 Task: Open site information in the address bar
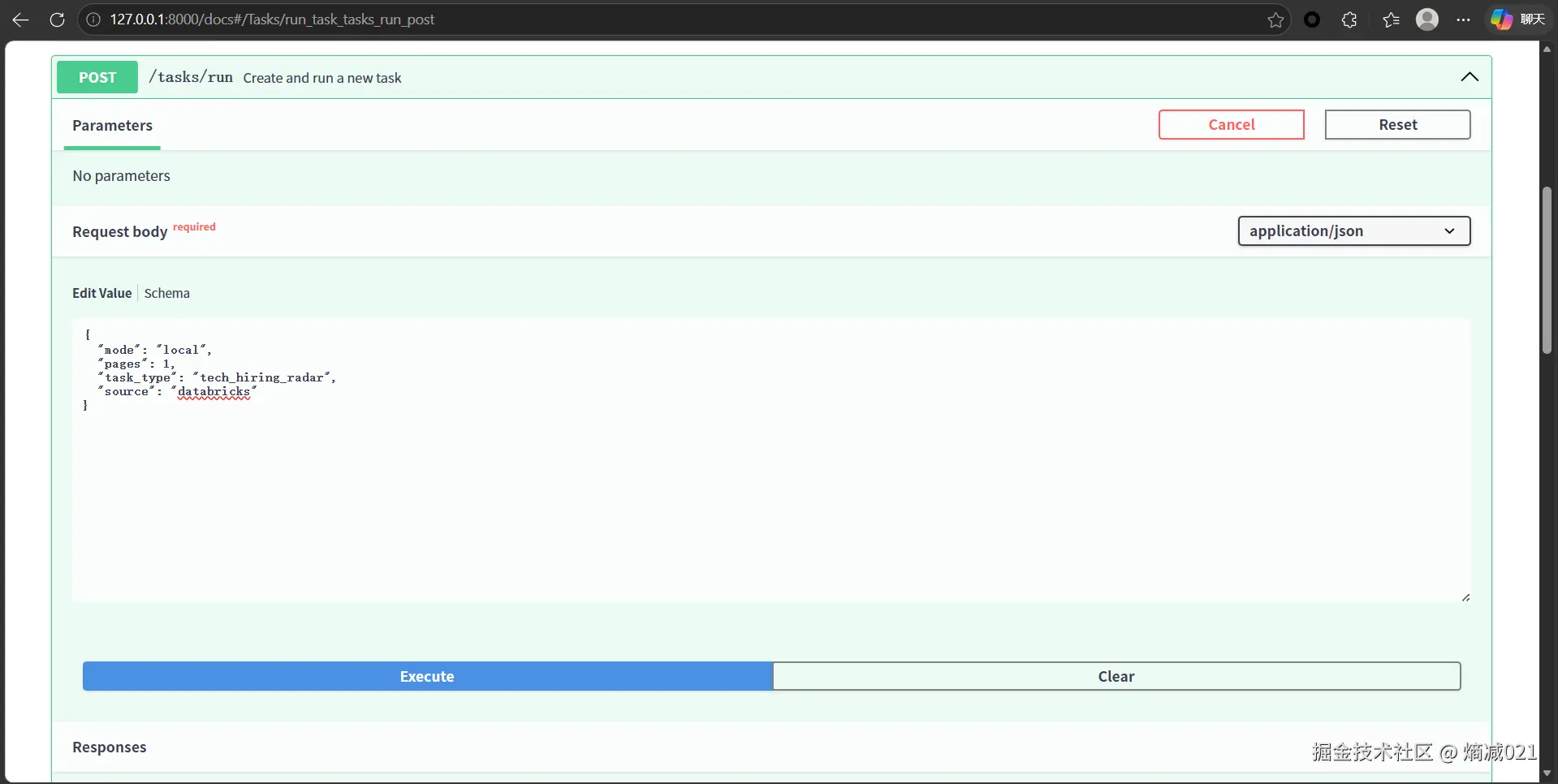point(93,19)
